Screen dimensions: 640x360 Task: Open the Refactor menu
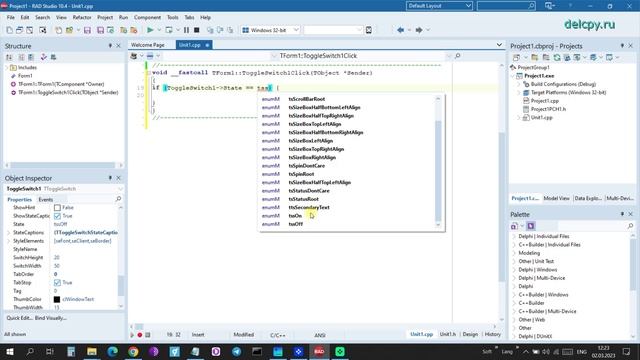(82, 18)
